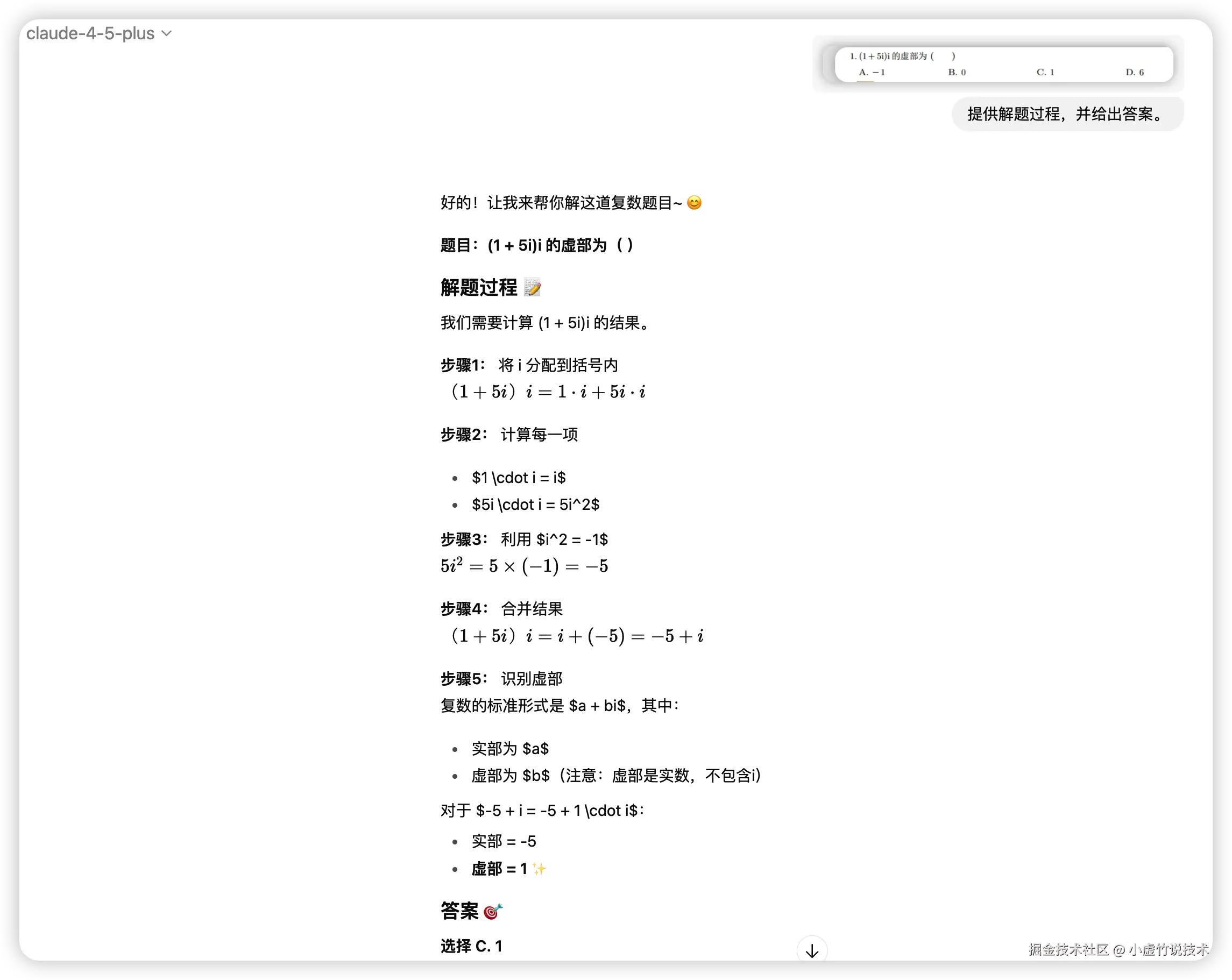
Task: Click the scroll-to-bottom arrow button
Action: [811, 947]
